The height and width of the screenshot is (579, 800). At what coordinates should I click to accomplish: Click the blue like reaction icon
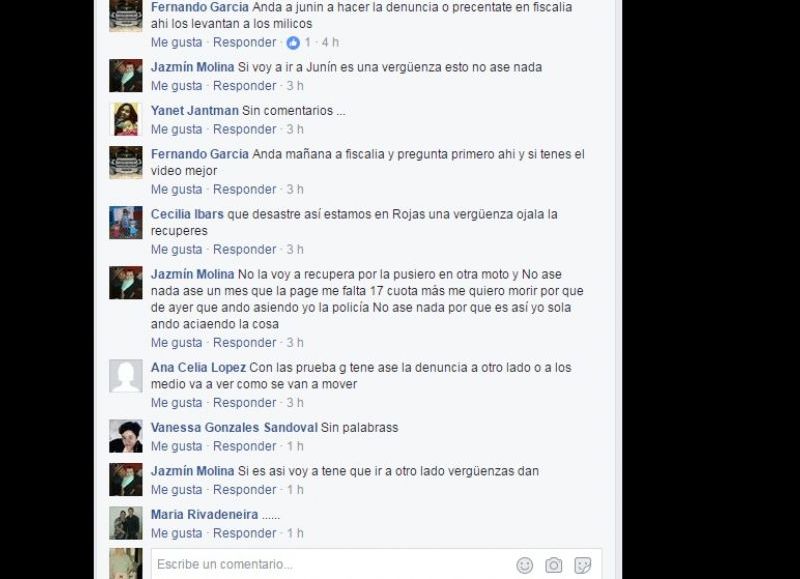[x=293, y=43]
